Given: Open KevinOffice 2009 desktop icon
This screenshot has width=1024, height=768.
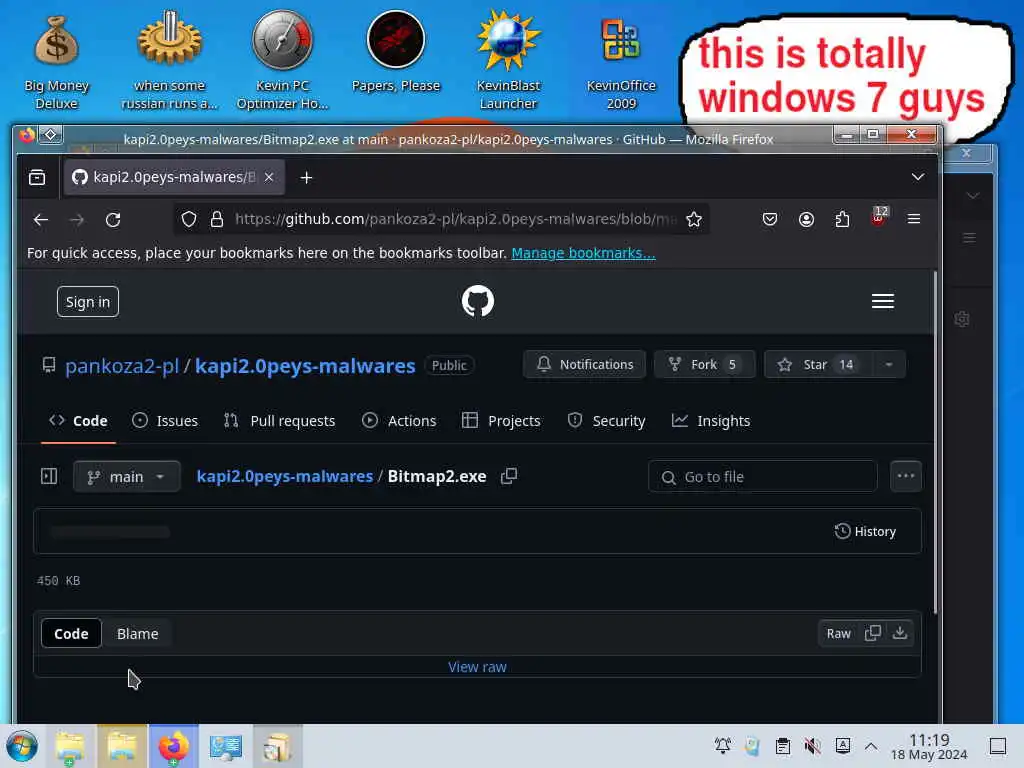Looking at the screenshot, I should (x=621, y=62).
